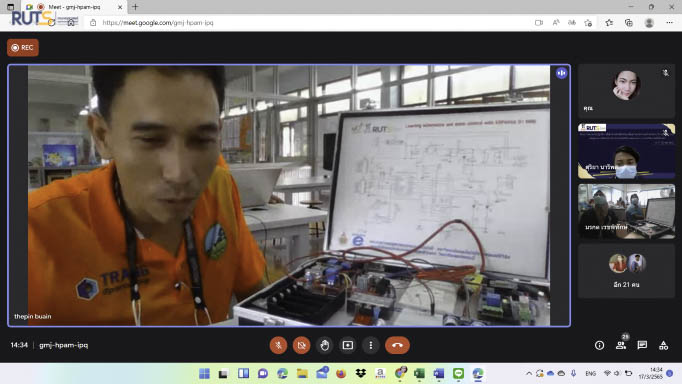Open more options three-dot menu

(371, 345)
